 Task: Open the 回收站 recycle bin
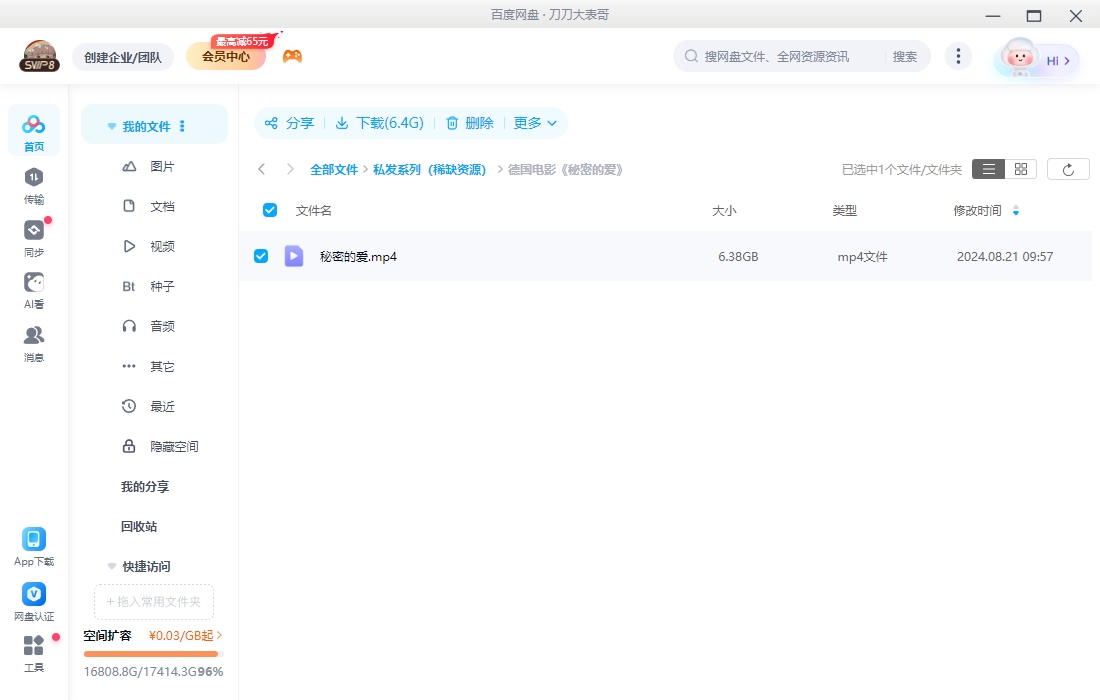139,526
